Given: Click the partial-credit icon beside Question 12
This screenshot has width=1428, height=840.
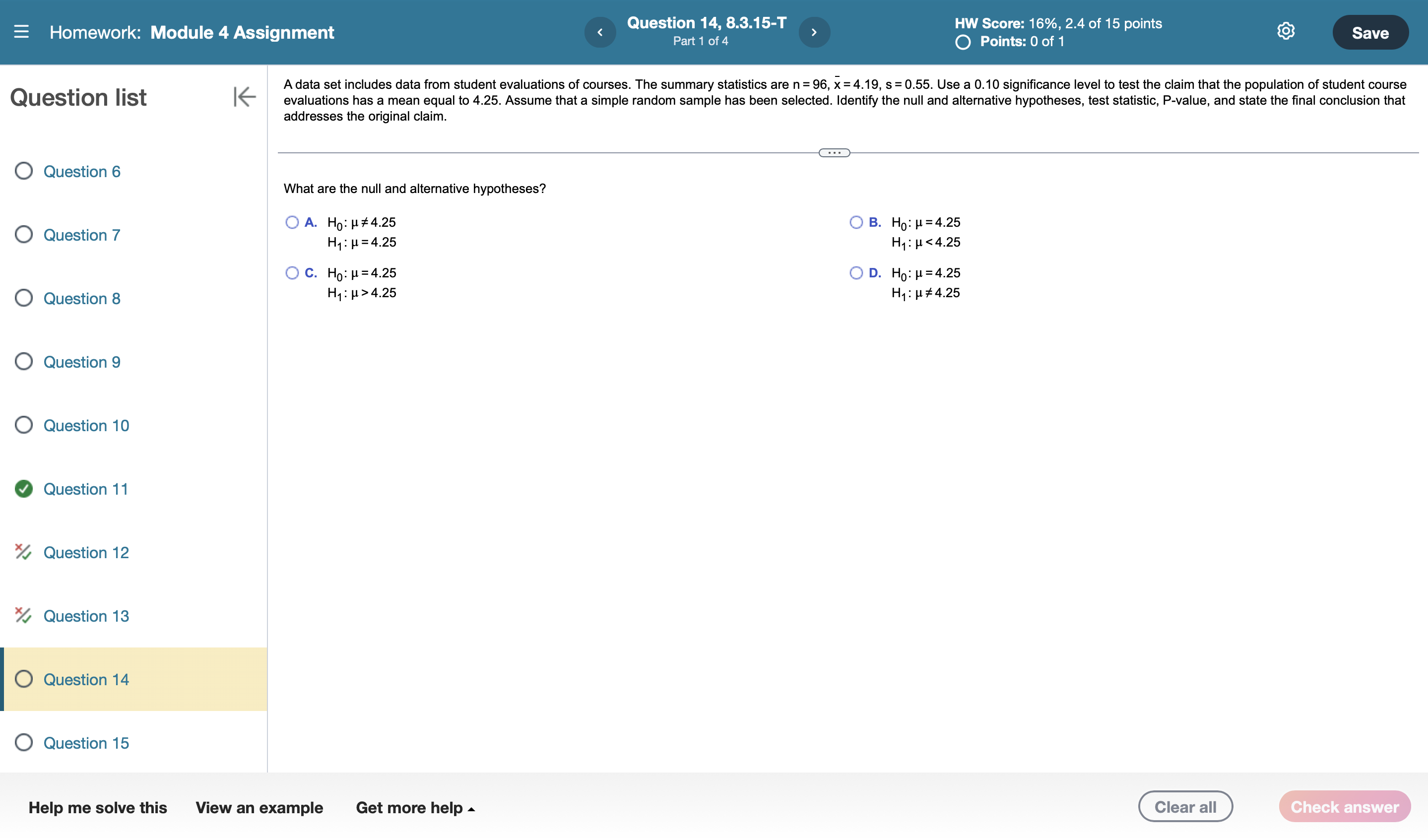Looking at the screenshot, I should [23, 552].
